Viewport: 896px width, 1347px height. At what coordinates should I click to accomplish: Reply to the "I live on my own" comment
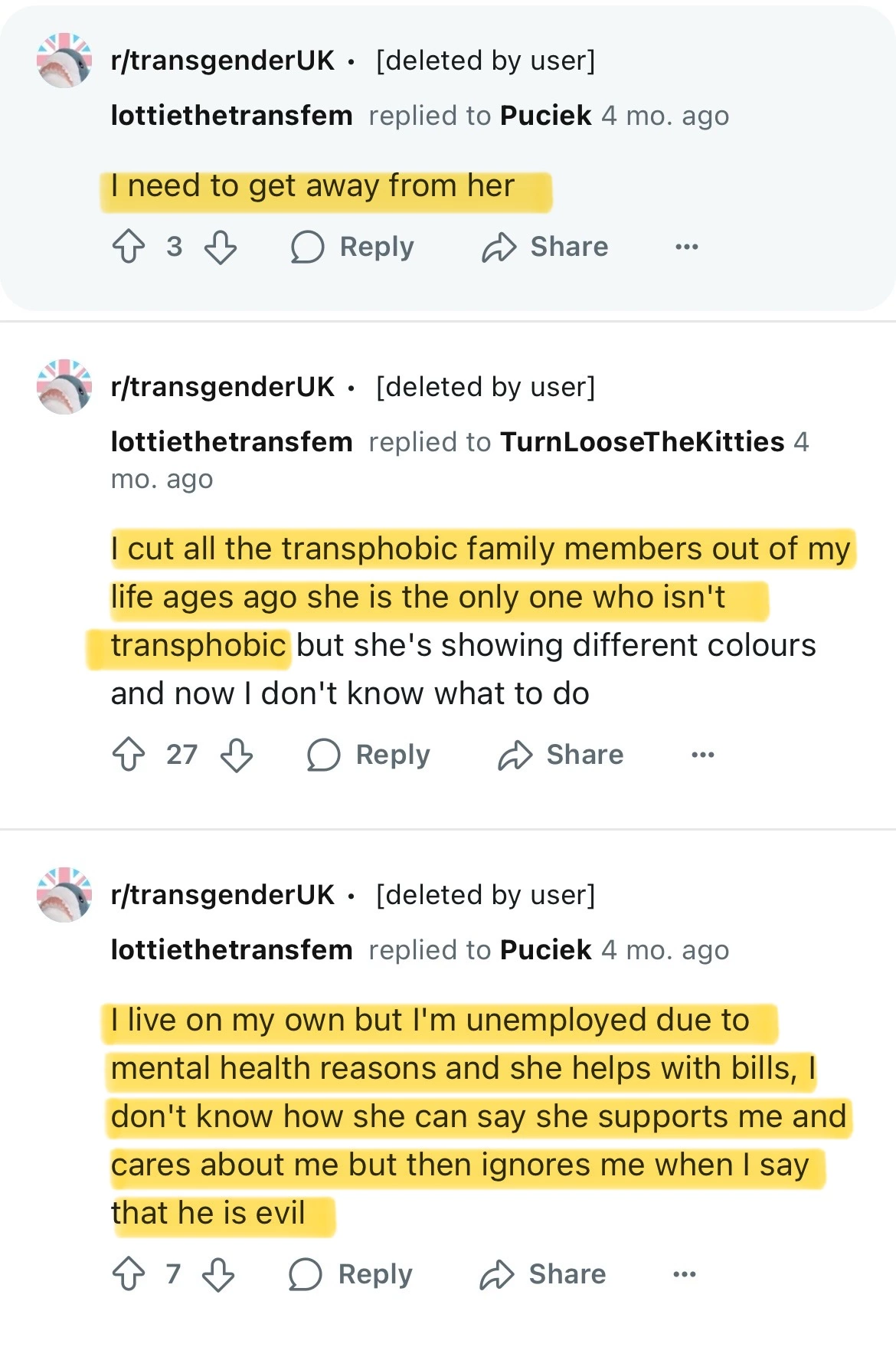(x=351, y=1274)
